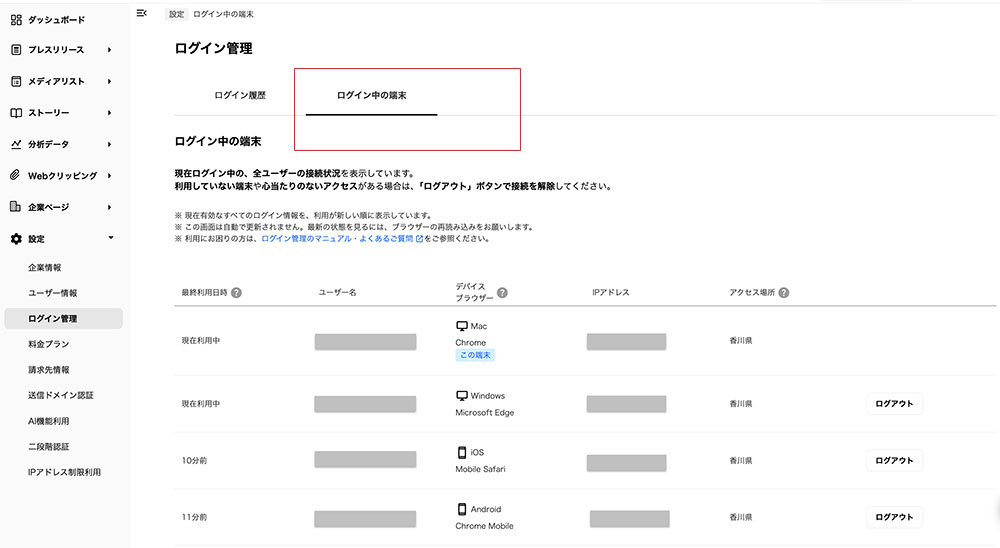Log out the iOS Mobile Safari device
The height and width of the screenshot is (548, 1000).
click(893, 460)
